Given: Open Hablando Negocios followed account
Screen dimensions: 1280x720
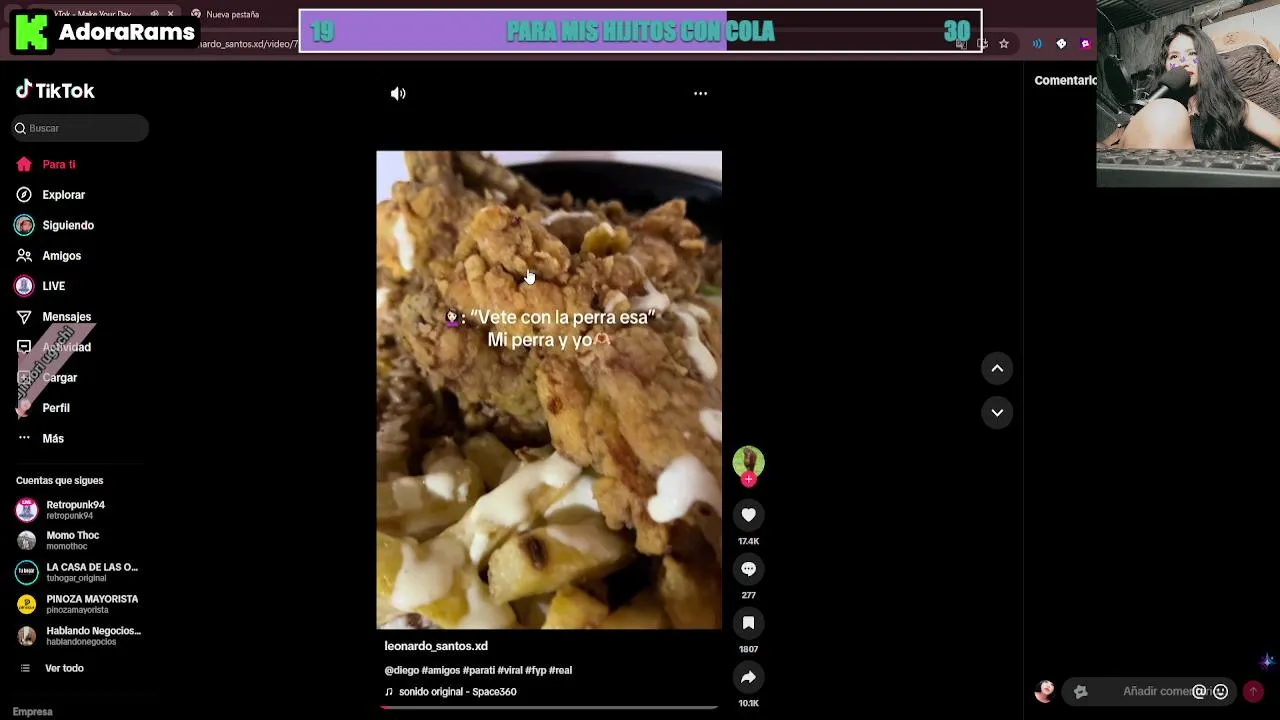Looking at the screenshot, I should coord(78,636).
